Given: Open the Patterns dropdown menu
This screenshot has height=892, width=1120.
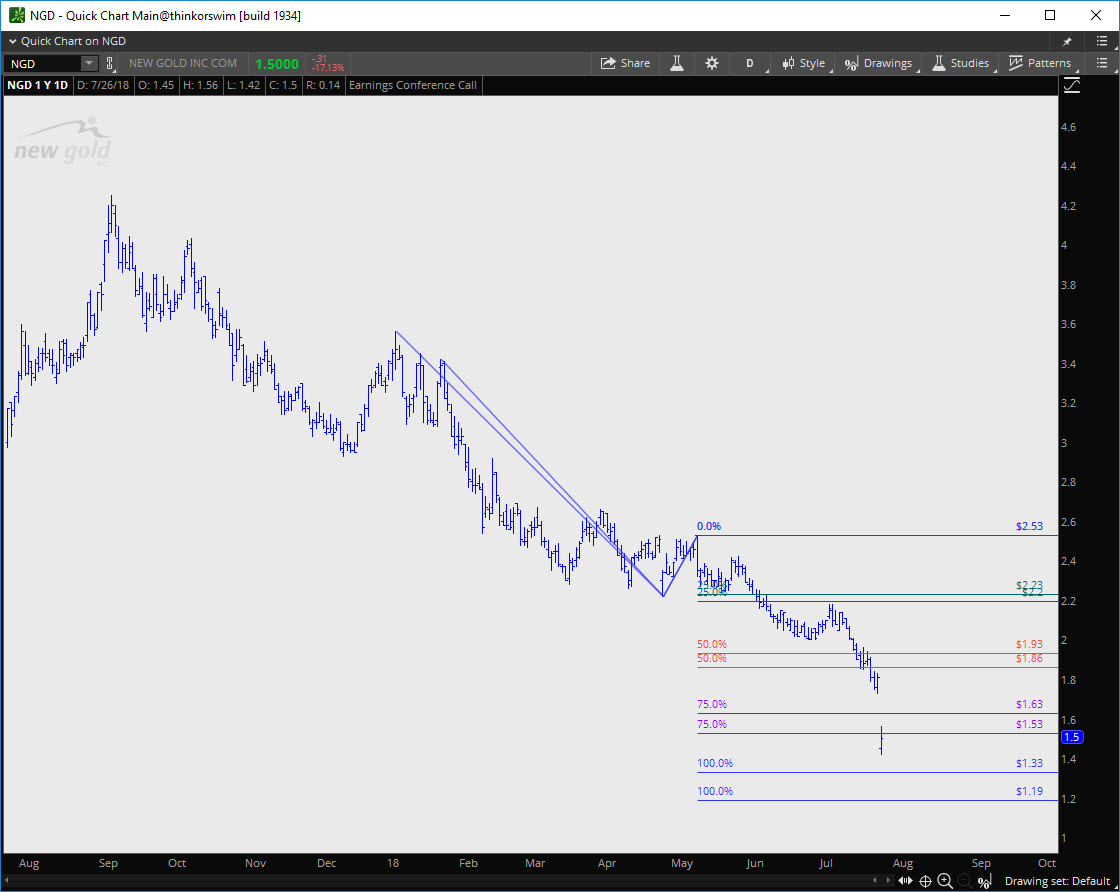Looking at the screenshot, I should point(1040,63).
